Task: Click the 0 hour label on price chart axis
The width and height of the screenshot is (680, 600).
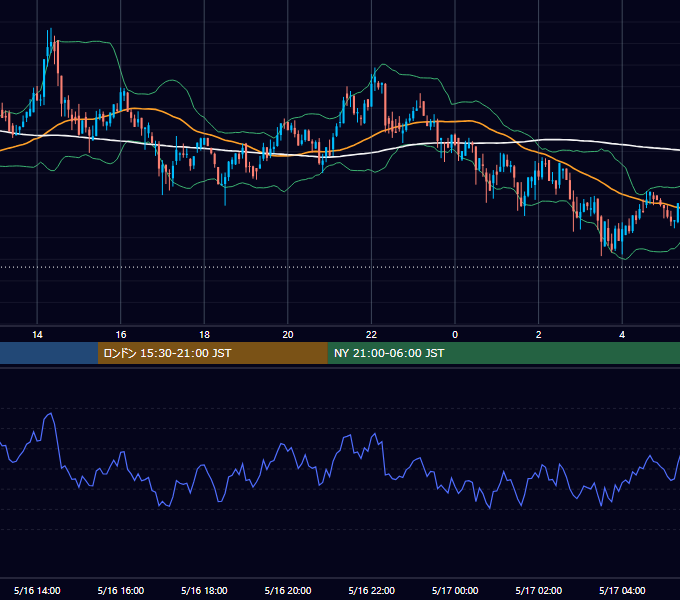Action: [455, 335]
